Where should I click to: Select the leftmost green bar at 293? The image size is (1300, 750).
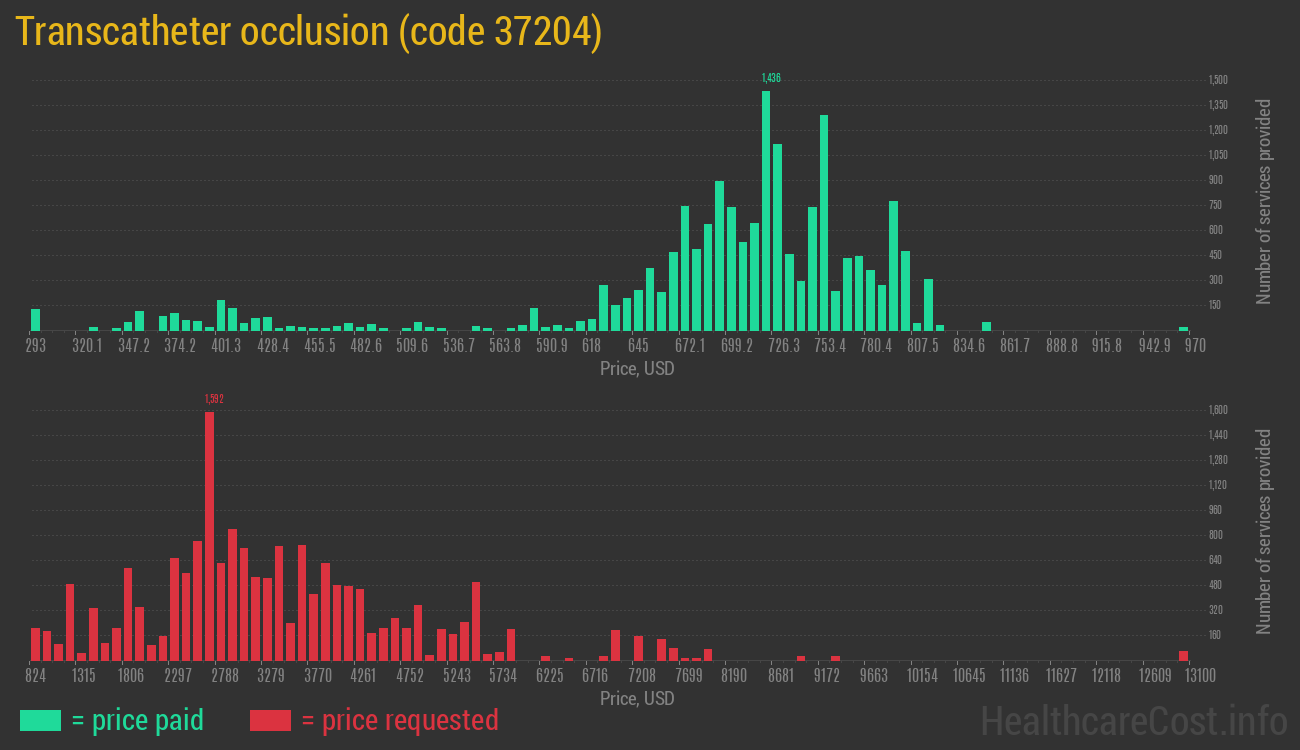click(x=36, y=319)
